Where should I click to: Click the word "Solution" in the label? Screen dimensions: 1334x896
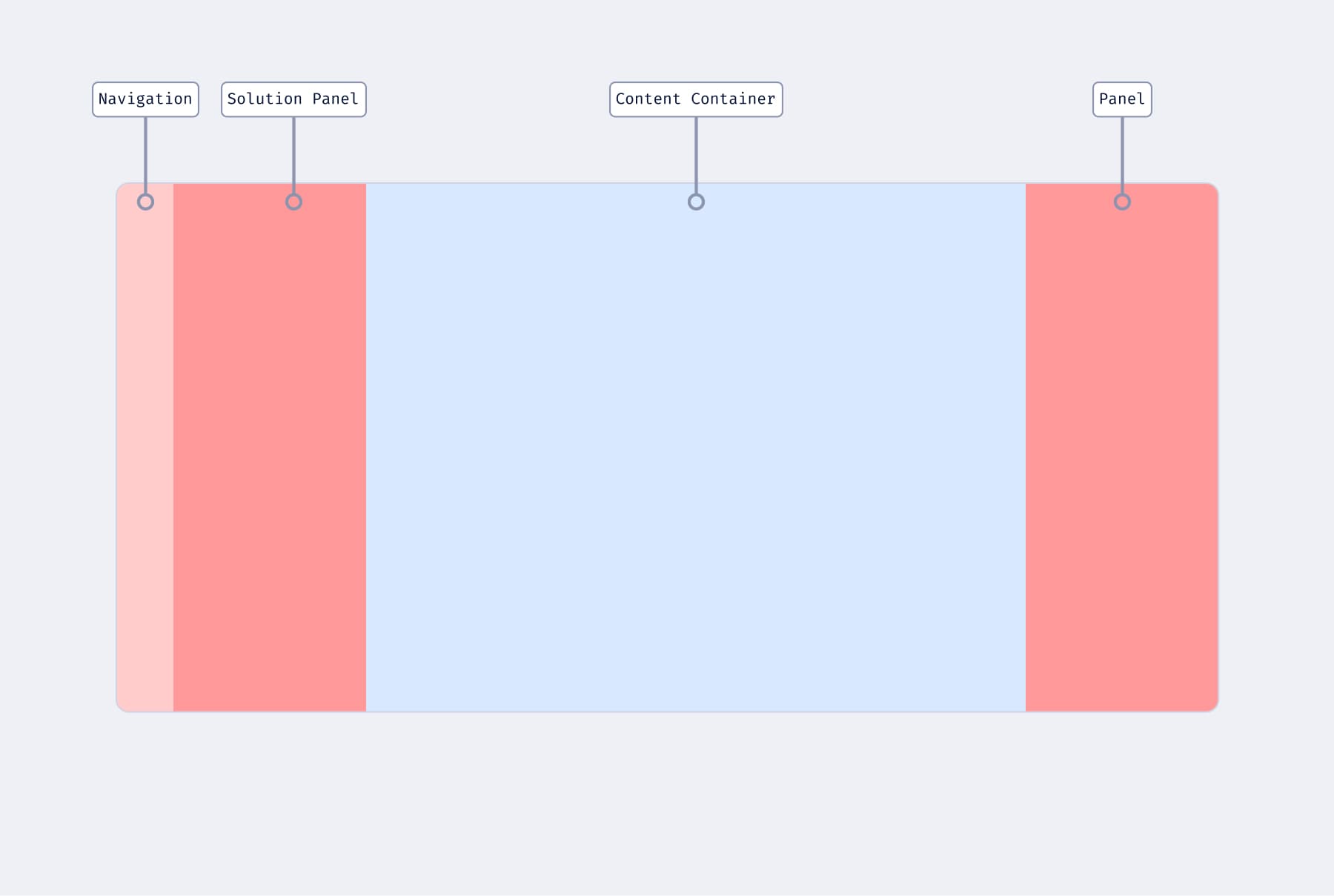coord(265,99)
